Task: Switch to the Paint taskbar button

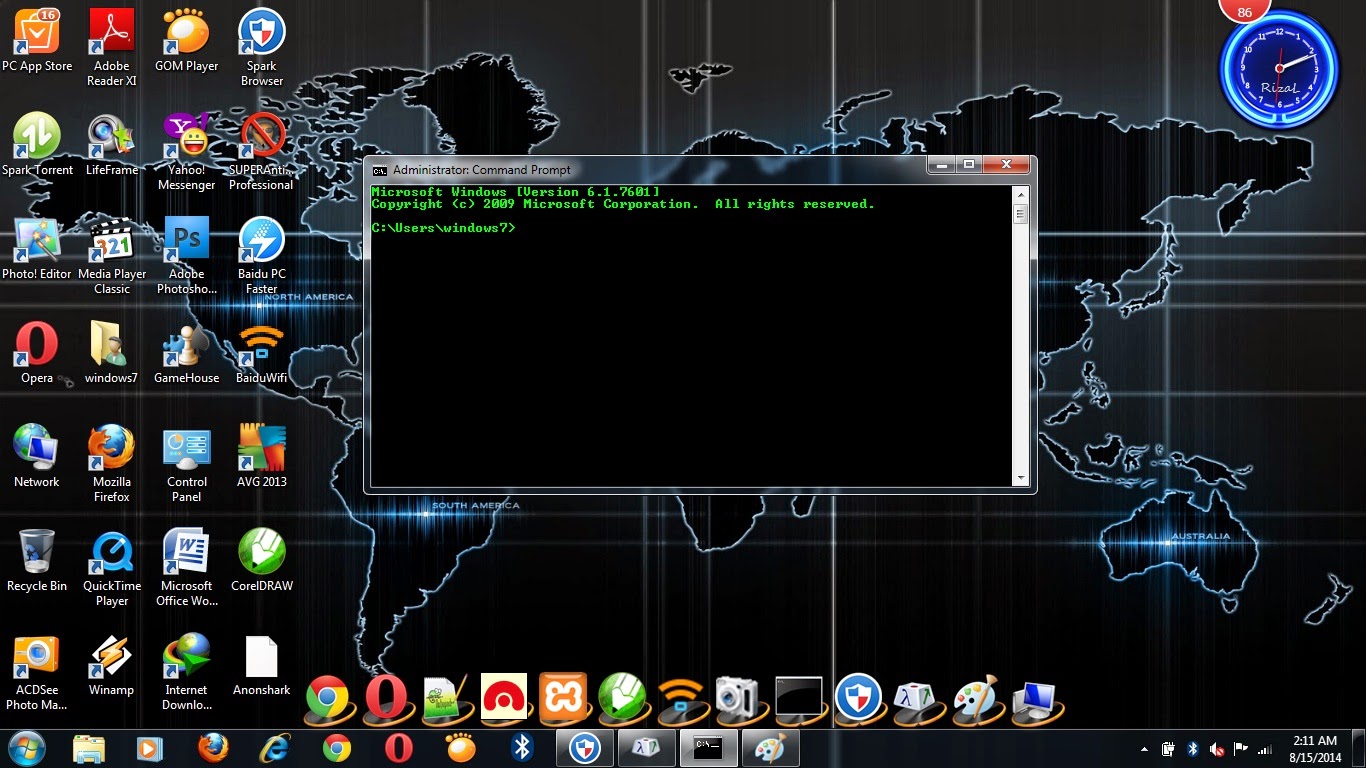Action: (770, 748)
